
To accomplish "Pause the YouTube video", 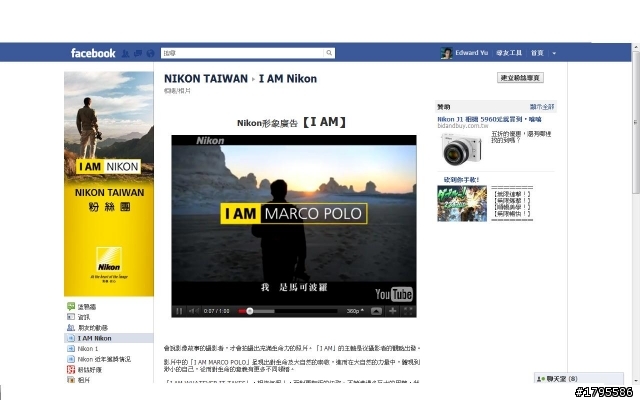I will pyautogui.click(x=179, y=311).
